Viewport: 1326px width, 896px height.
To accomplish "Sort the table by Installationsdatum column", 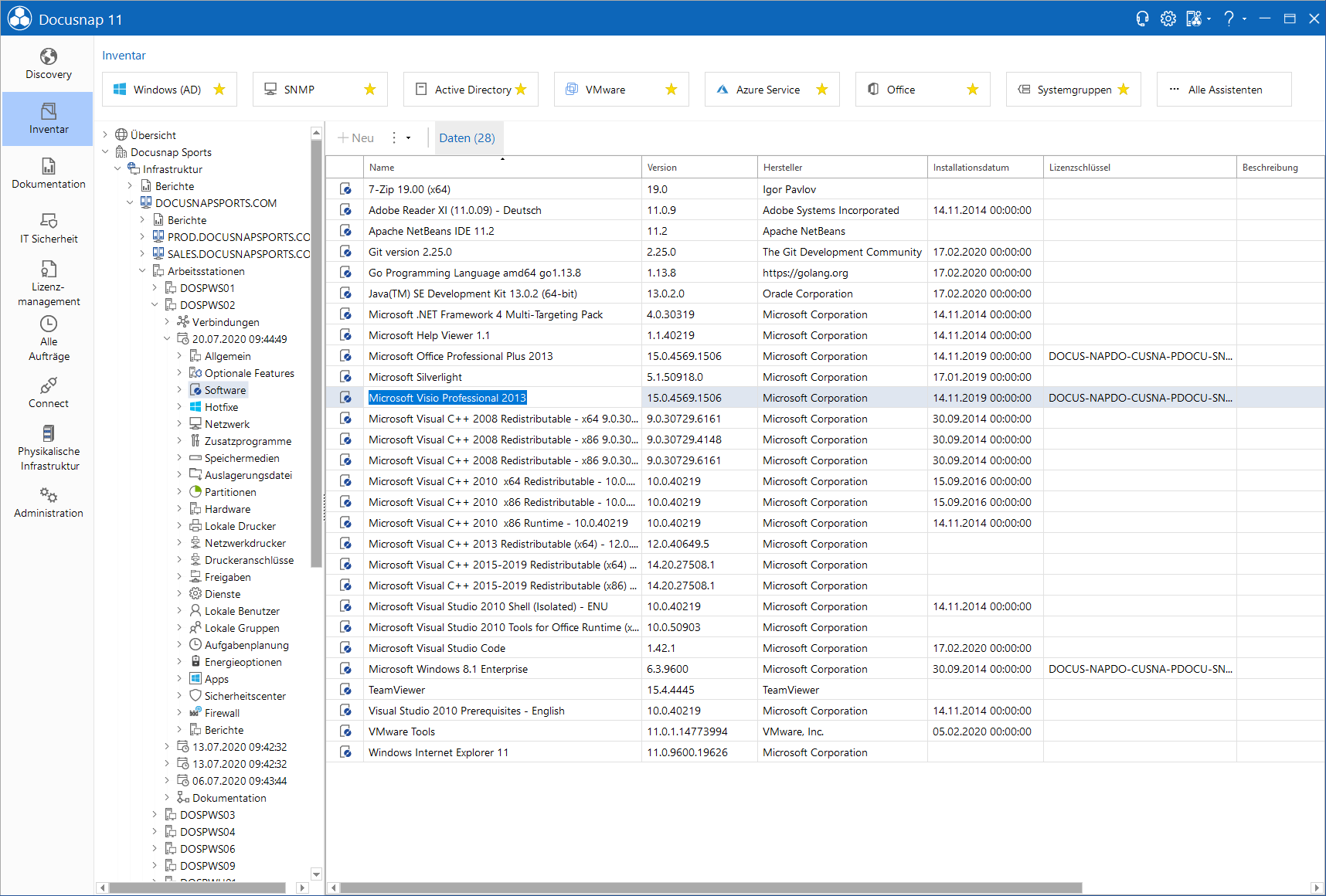I will (985, 168).
